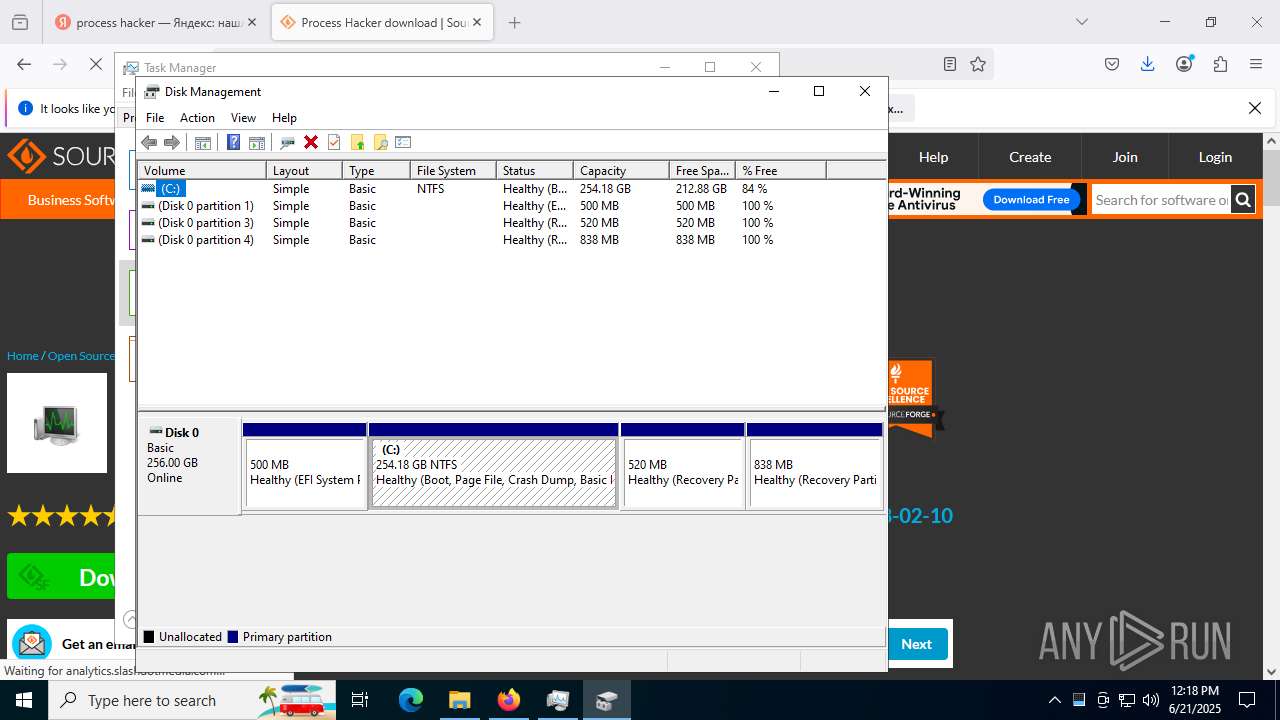Viewport: 1280px width, 720px height.
Task: Click the Primary partition legend swatch
Action: pyautogui.click(x=233, y=637)
